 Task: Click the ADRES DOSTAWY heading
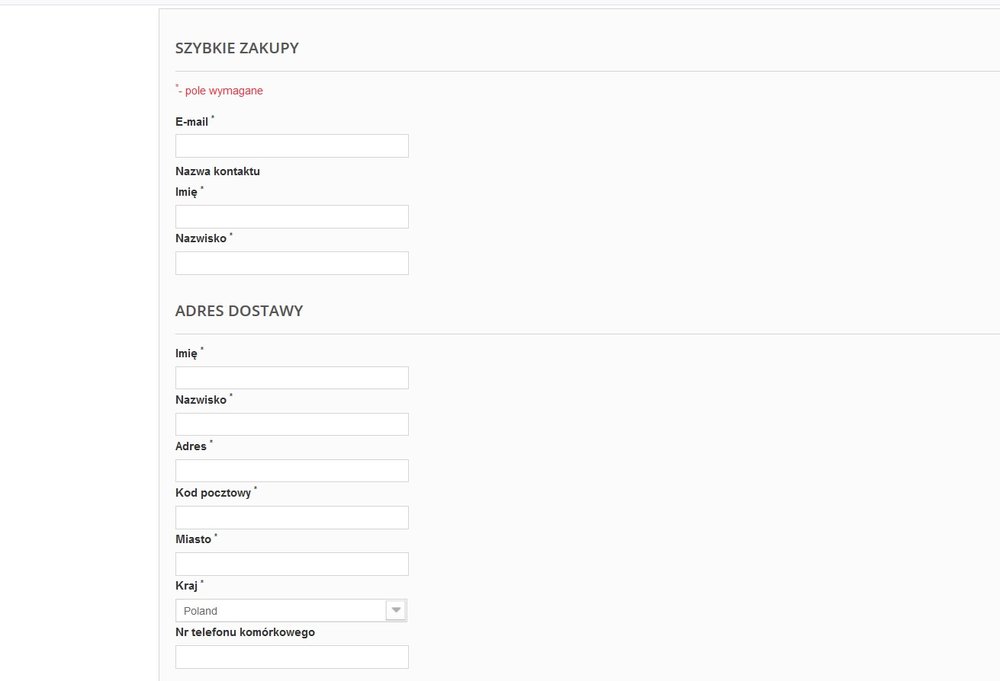pyautogui.click(x=239, y=311)
